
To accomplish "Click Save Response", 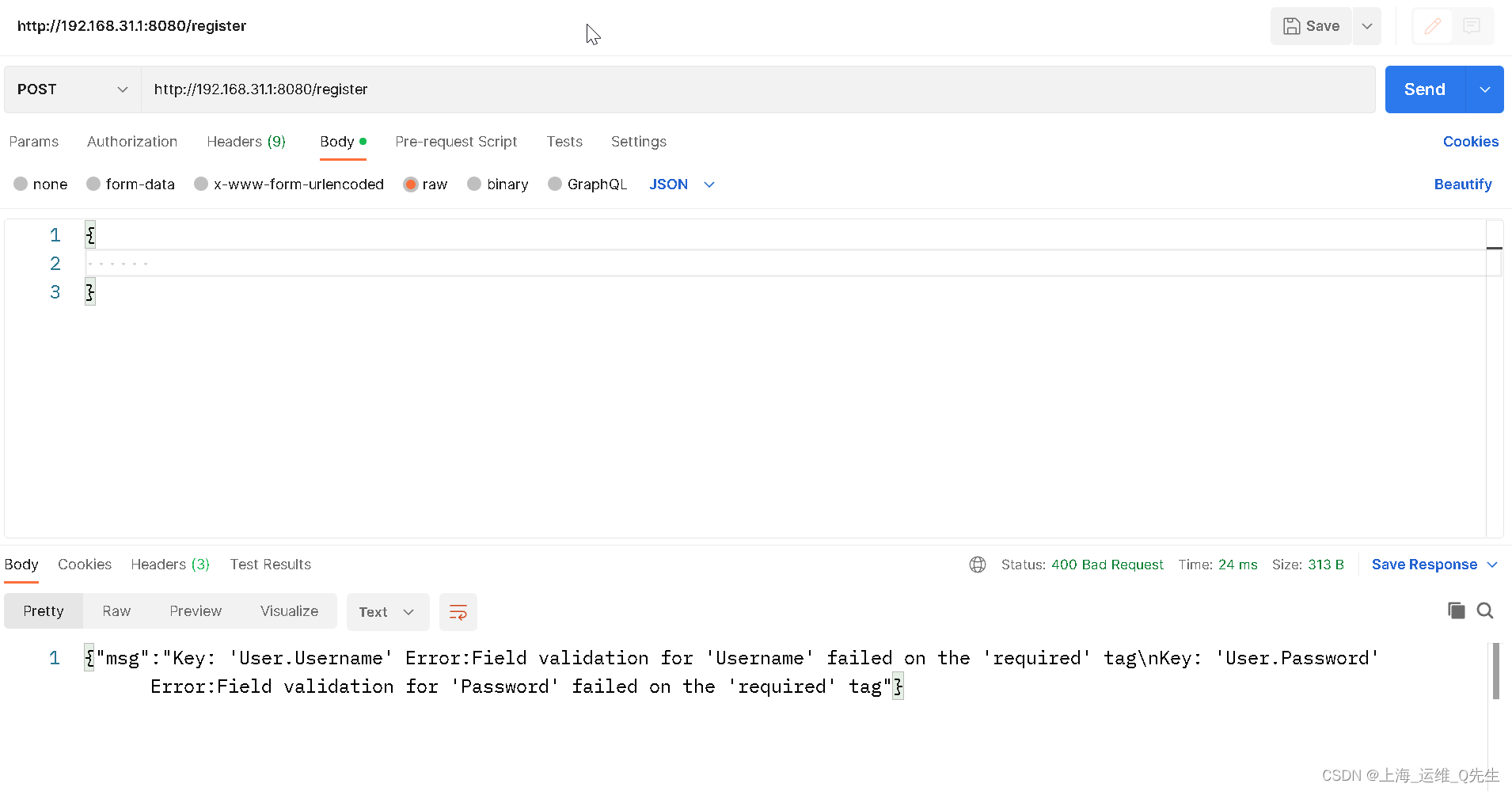I will tap(1424, 565).
